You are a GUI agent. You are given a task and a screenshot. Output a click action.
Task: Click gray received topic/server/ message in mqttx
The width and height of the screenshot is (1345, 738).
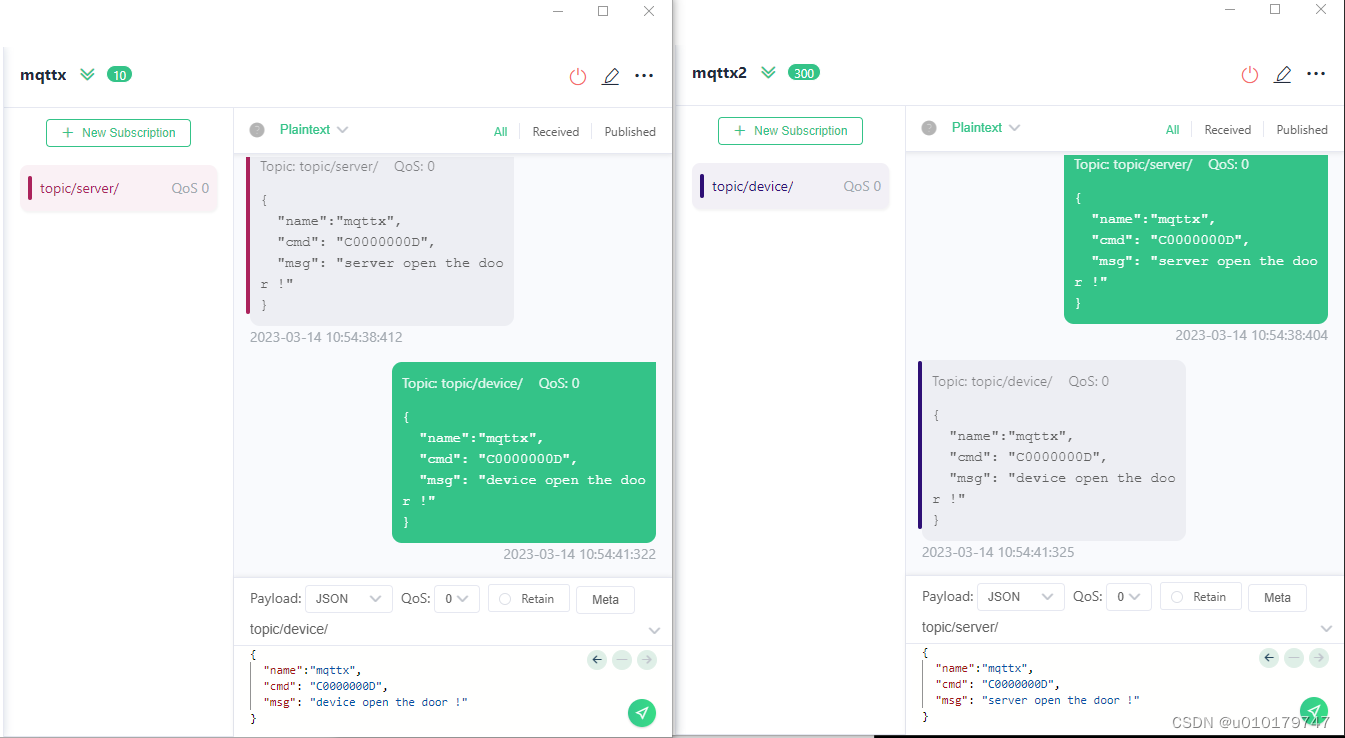[x=381, y=240]
